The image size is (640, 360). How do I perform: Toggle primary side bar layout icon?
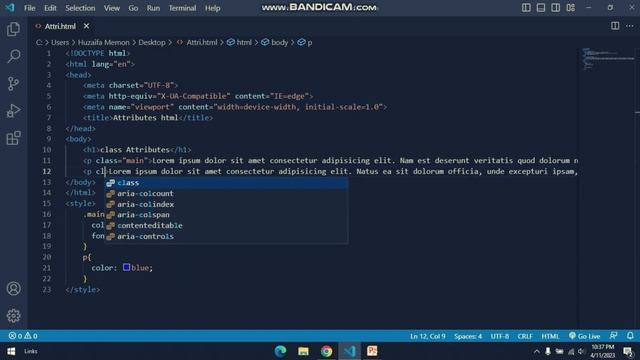coord(526,8)
